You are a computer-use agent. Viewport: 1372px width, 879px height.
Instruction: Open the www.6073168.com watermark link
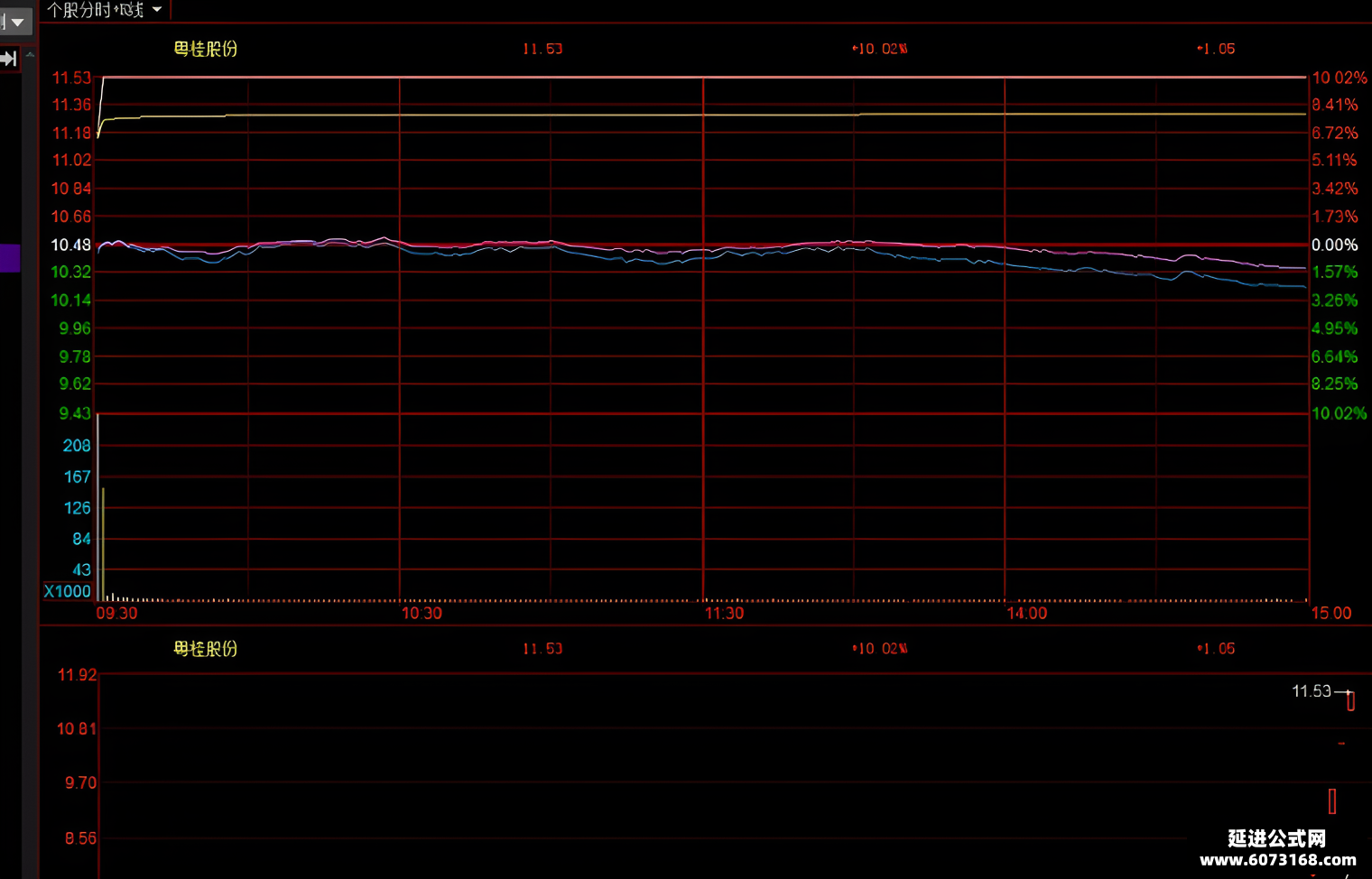tap(1278, 860)
